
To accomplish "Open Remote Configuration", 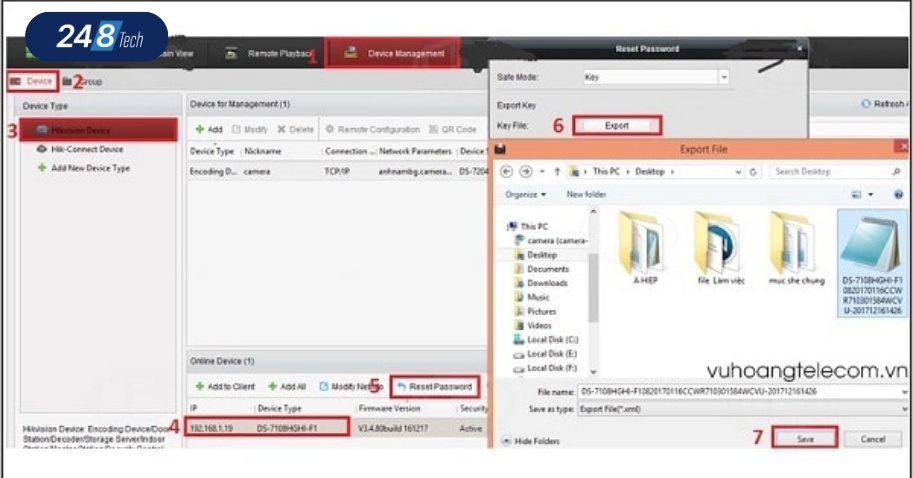I will click(372, 129).
